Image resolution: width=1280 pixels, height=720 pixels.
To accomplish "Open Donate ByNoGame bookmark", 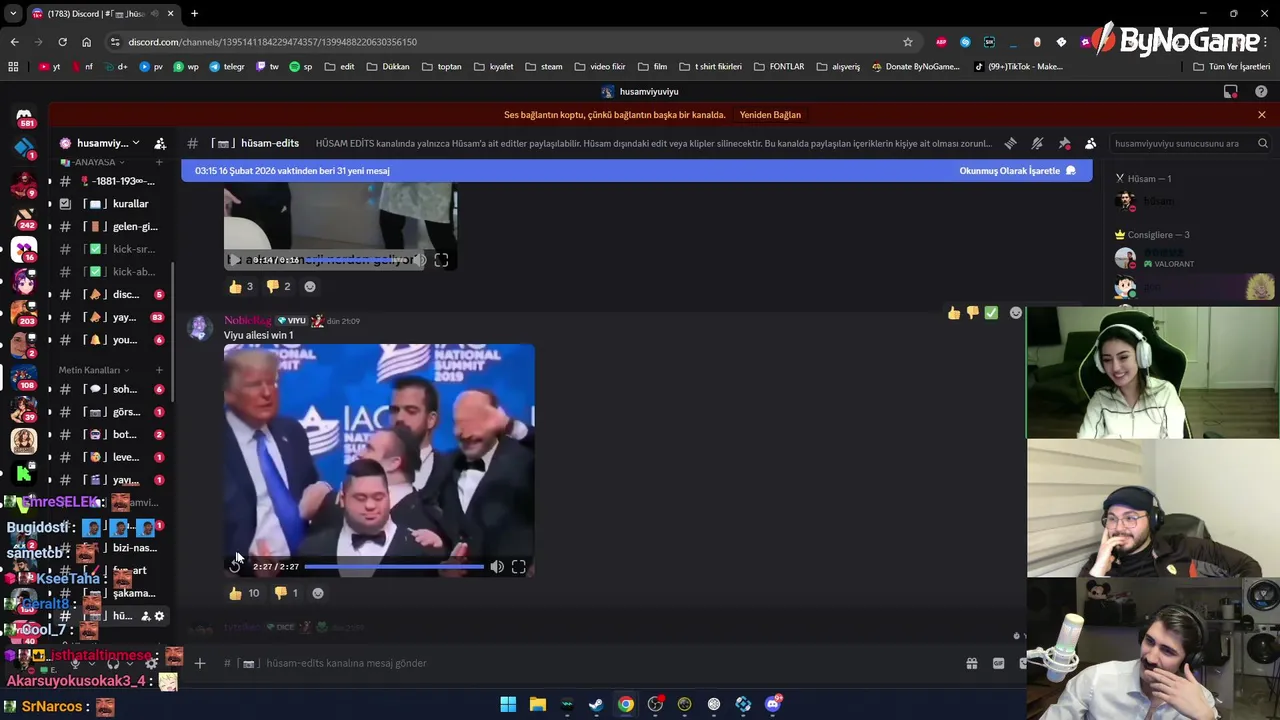I will point(915,67).
